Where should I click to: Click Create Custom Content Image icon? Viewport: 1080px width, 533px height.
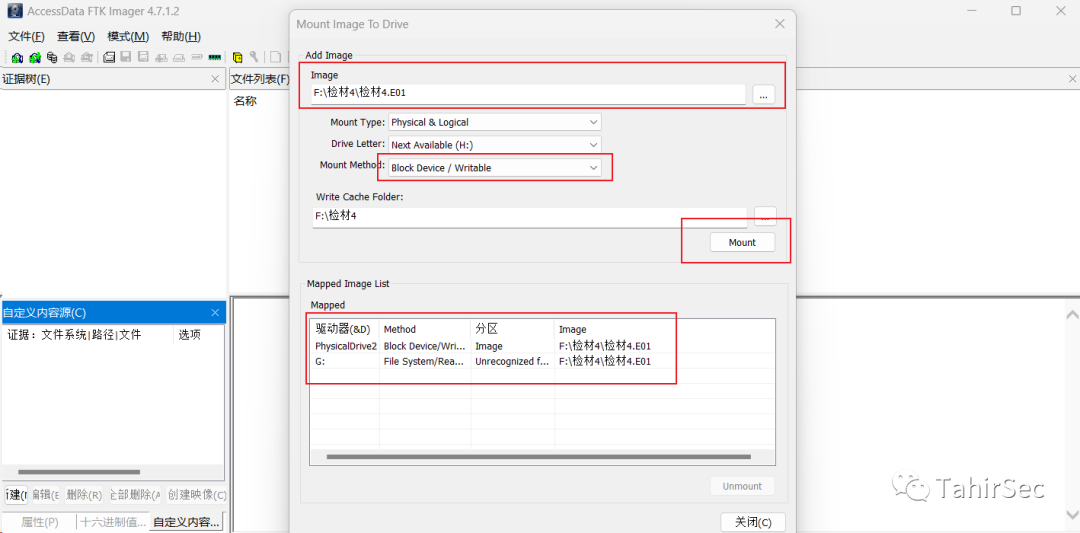tap(178, 57)
